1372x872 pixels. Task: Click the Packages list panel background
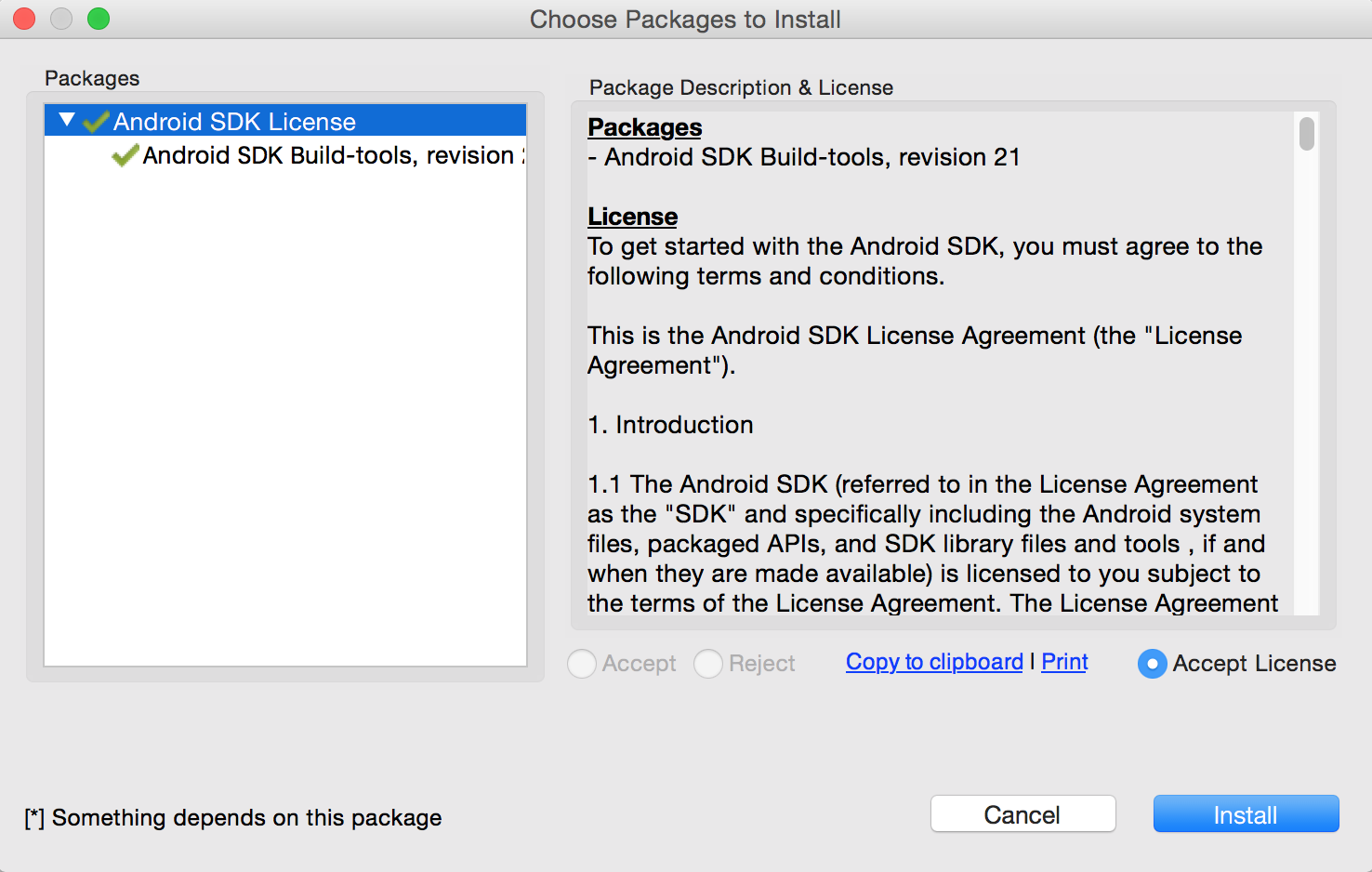[x=279, y=418]
